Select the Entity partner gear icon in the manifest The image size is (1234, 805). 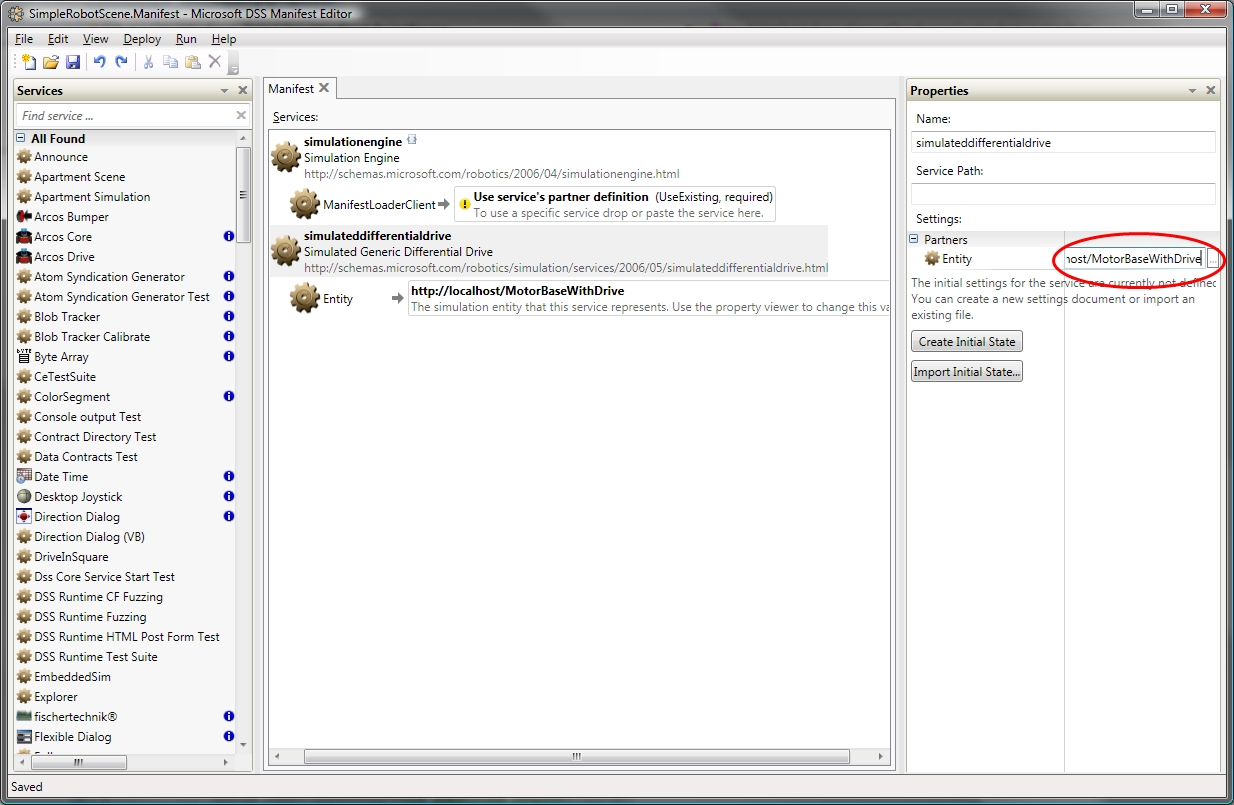pyautogui.click(x=305, y=298)
